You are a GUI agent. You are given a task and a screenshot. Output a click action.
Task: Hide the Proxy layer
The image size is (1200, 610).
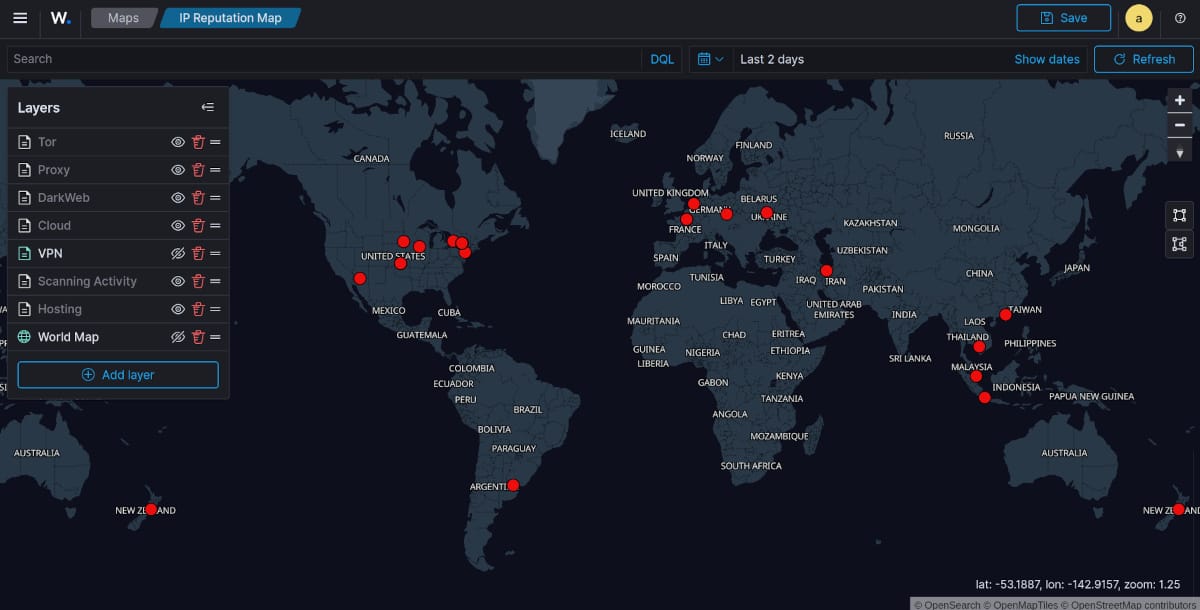(178, 170)
